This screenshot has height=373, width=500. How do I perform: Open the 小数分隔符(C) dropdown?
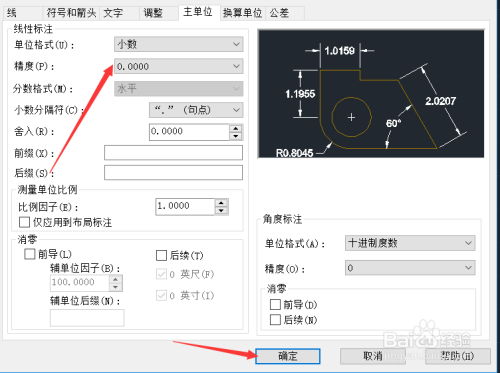coord(196,110)
